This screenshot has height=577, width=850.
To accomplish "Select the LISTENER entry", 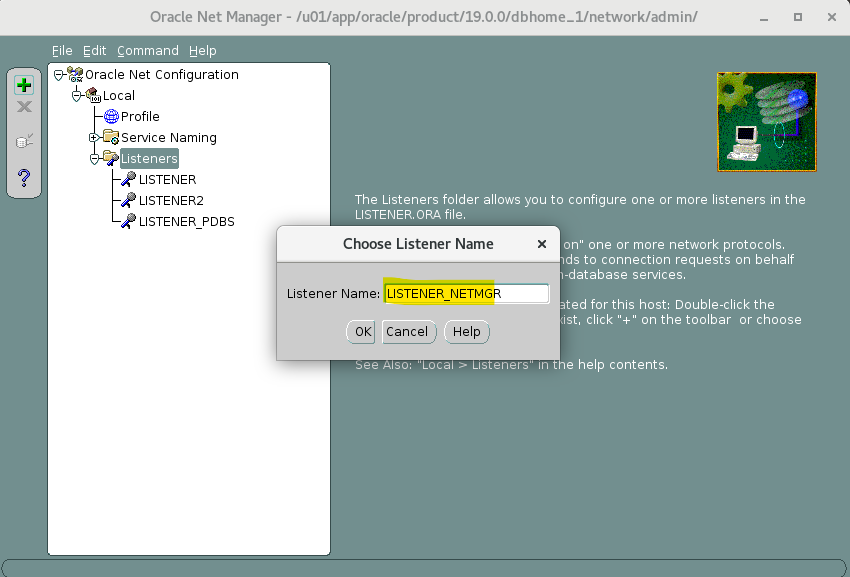I will coord(168,179).
